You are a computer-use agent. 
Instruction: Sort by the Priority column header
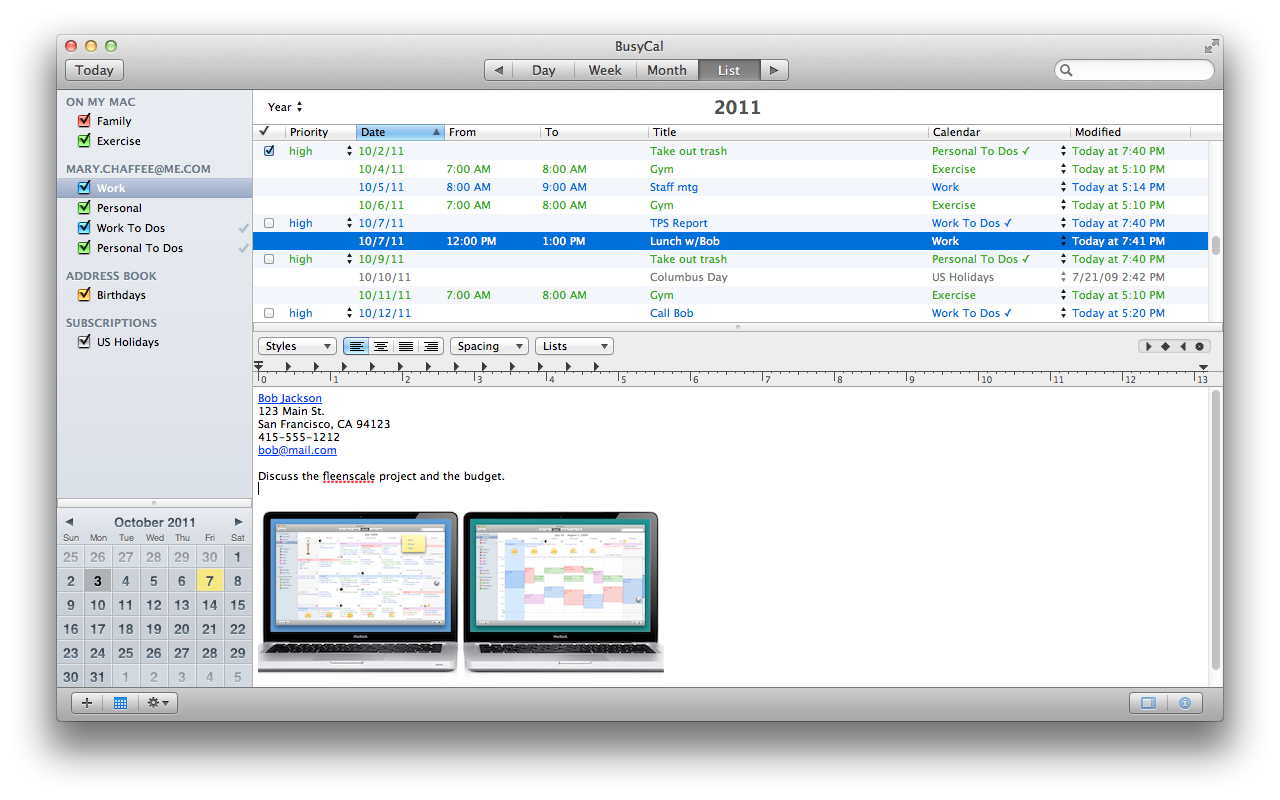(x=320, y=131)
